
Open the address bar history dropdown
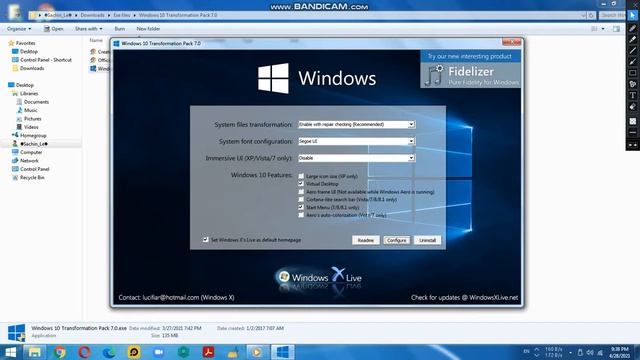coord(583,16)
